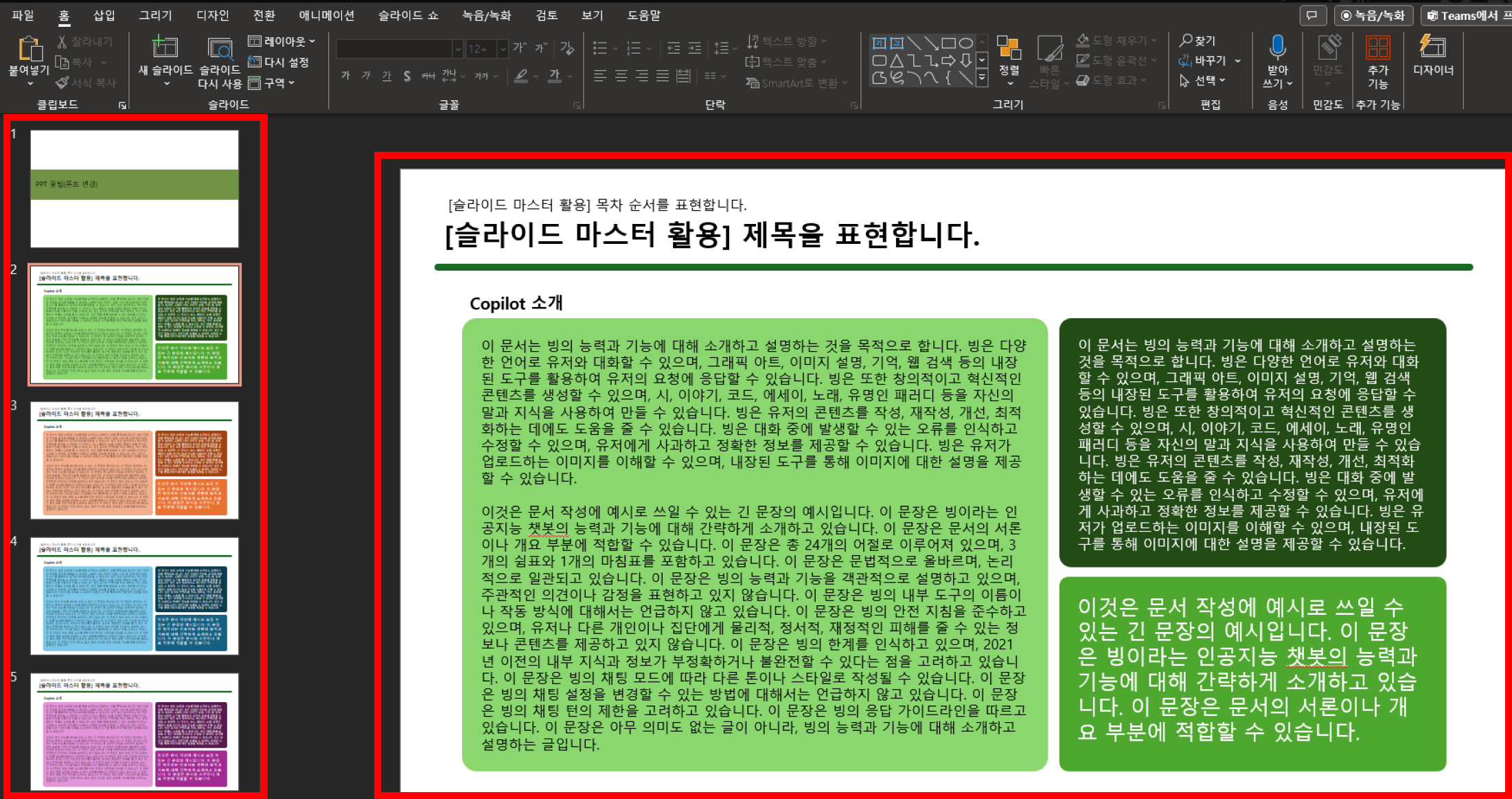Open line spacing dropdown
Image resolution: width=1512 pixels, height=799 pixels.
coord(725,48)
